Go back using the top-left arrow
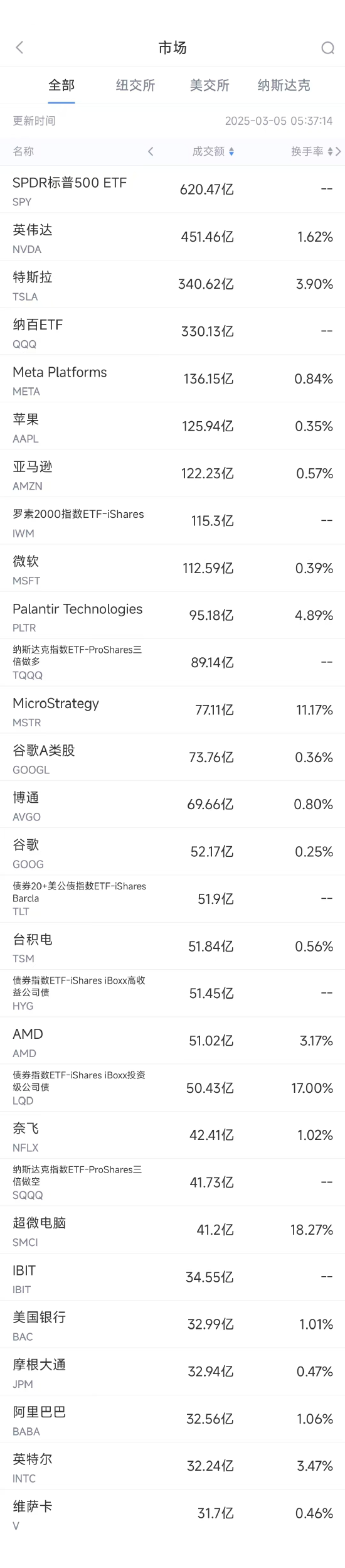345x1568 pixels. coord(19,48)
